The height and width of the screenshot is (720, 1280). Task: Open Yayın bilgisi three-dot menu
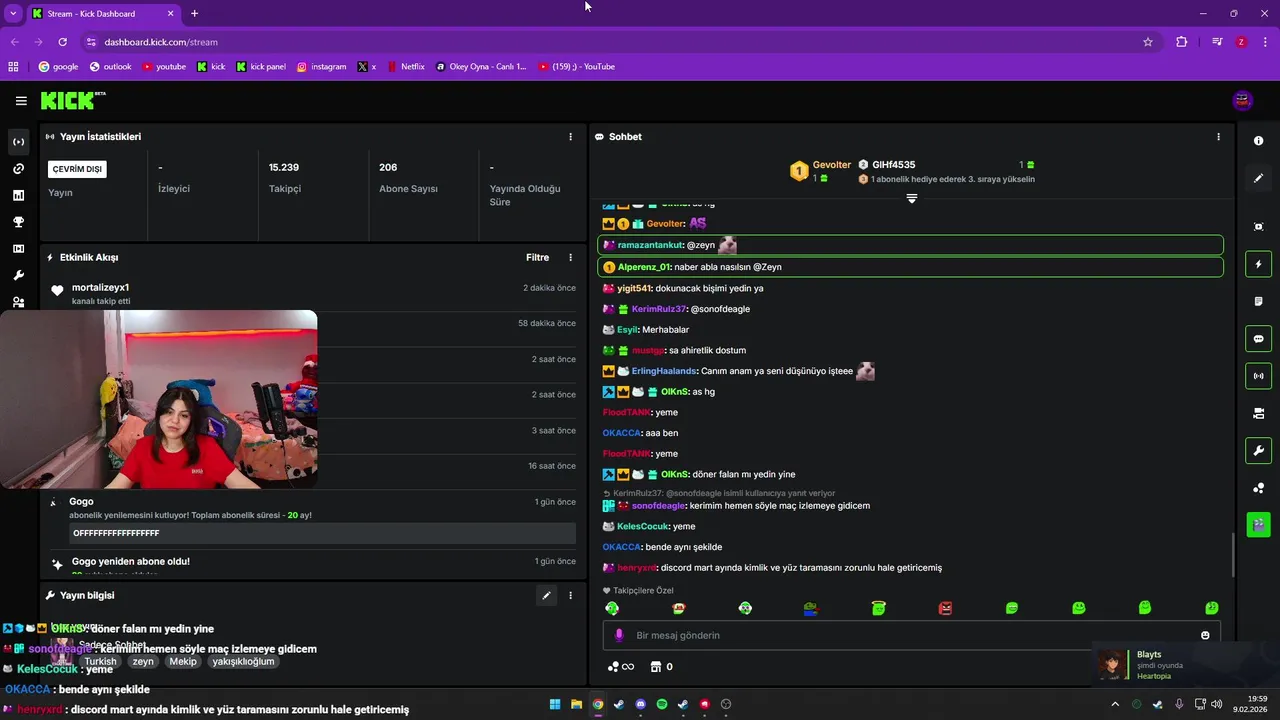click(x=571, y=595)
